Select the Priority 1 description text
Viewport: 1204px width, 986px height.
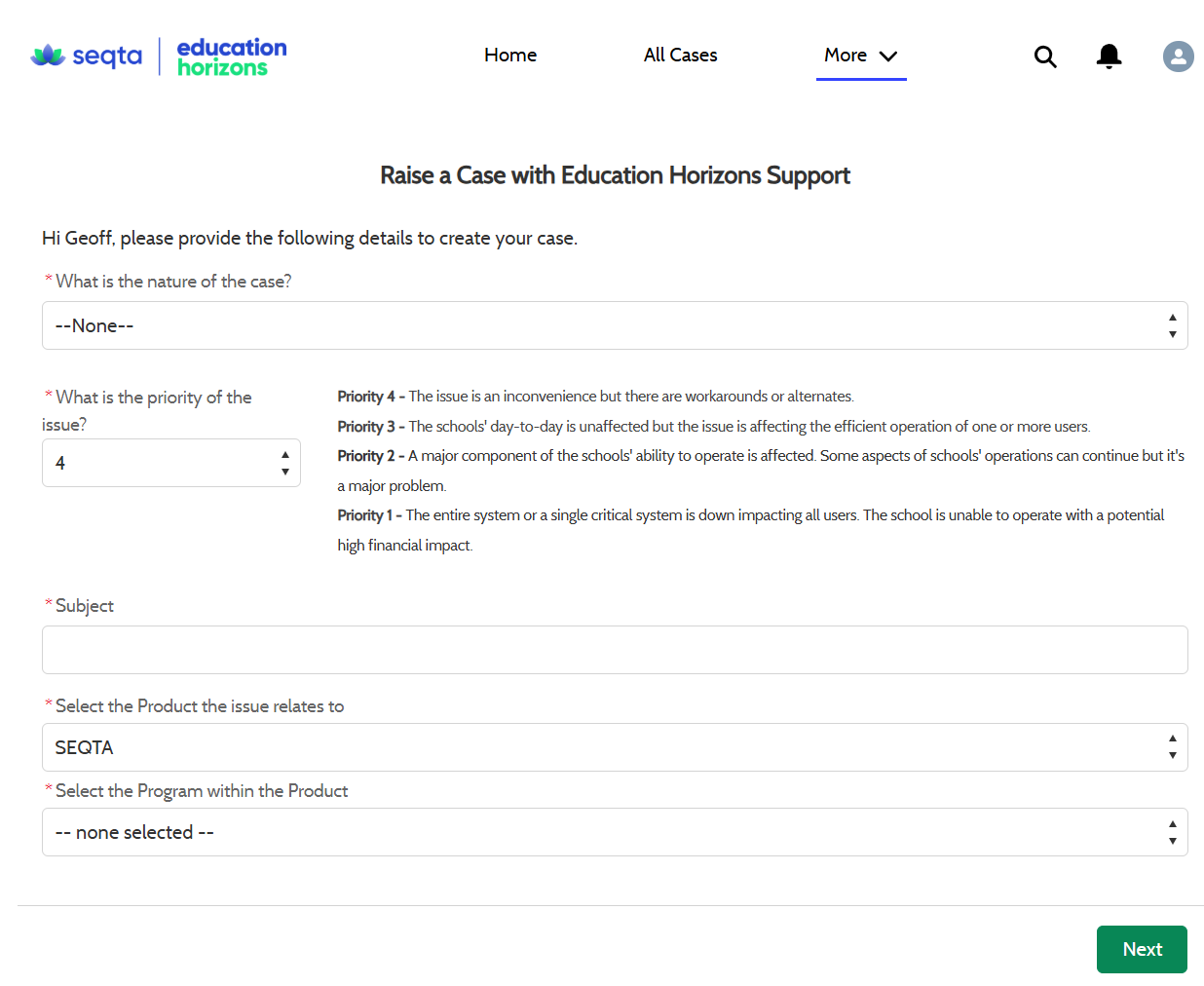pos(750,514)
